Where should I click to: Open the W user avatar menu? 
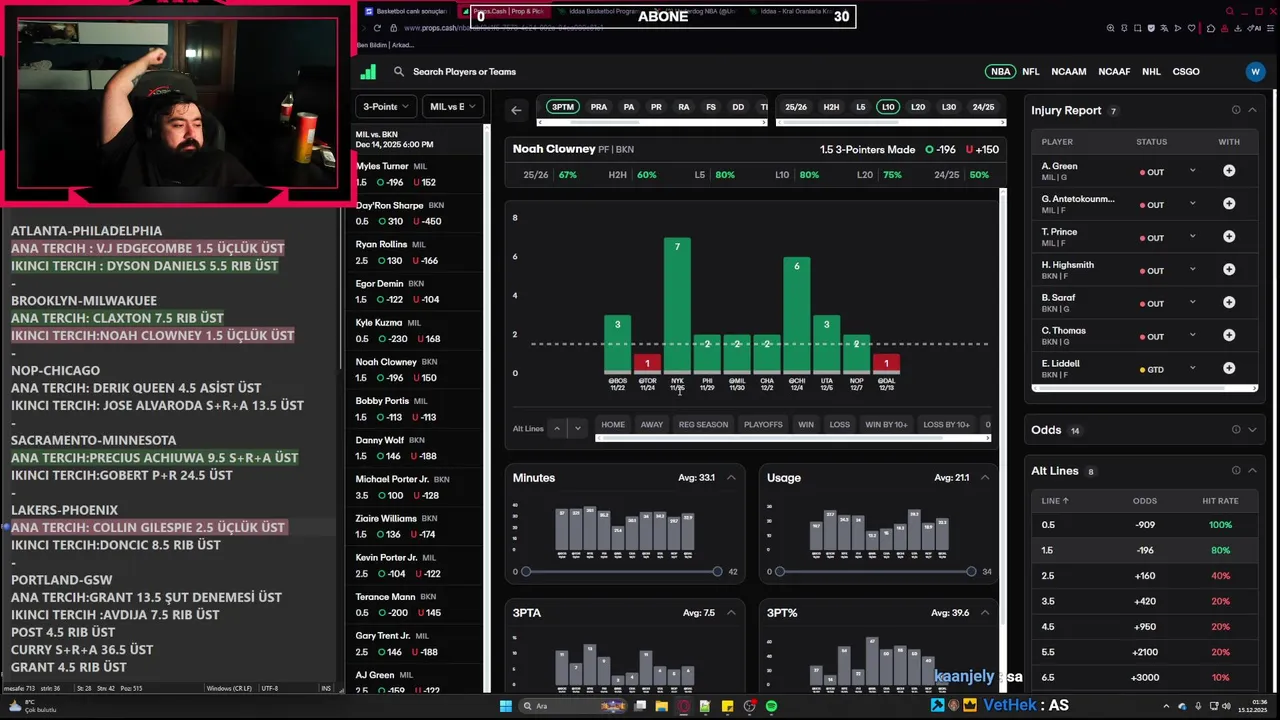1255,72
